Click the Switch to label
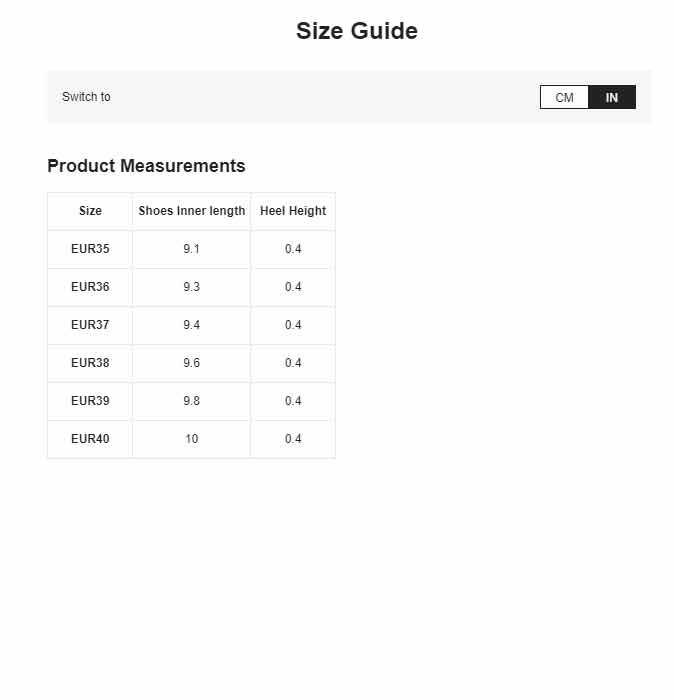674x700 pixels. point(86,97)
